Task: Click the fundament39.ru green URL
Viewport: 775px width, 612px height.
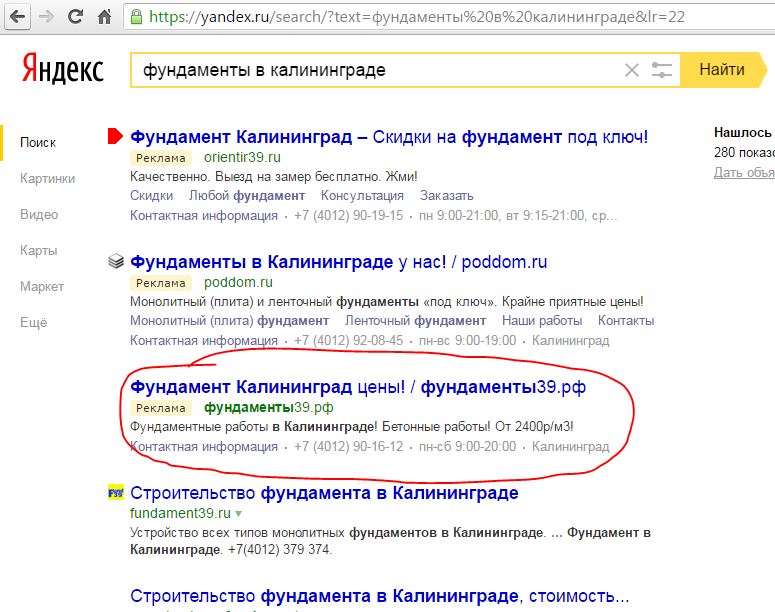Action: tap(180, 514)
